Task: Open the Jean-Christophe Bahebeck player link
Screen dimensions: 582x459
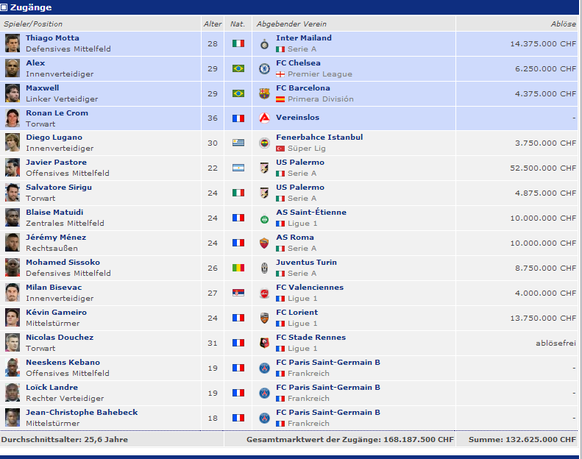Action: [82, 412]
